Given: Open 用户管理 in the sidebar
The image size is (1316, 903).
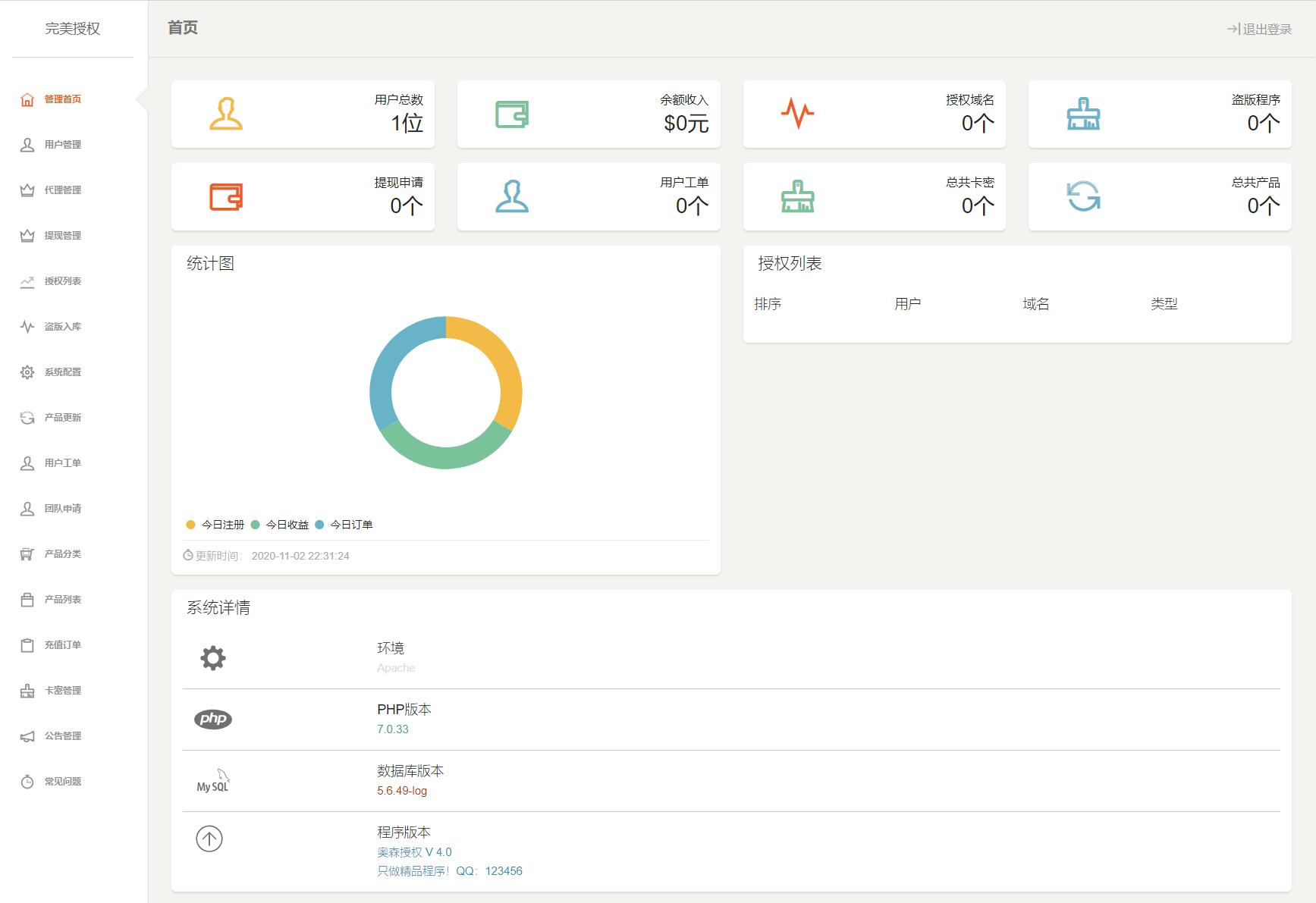Looking at the screenshot, I should coord(62,145).
